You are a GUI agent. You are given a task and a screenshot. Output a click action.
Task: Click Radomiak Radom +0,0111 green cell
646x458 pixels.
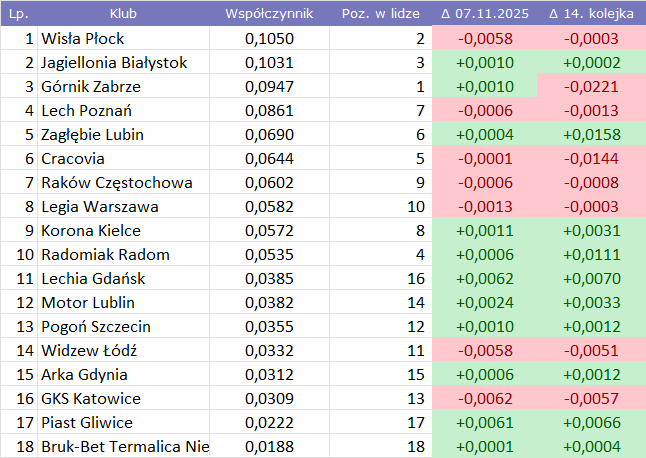[x=590, y=255]
